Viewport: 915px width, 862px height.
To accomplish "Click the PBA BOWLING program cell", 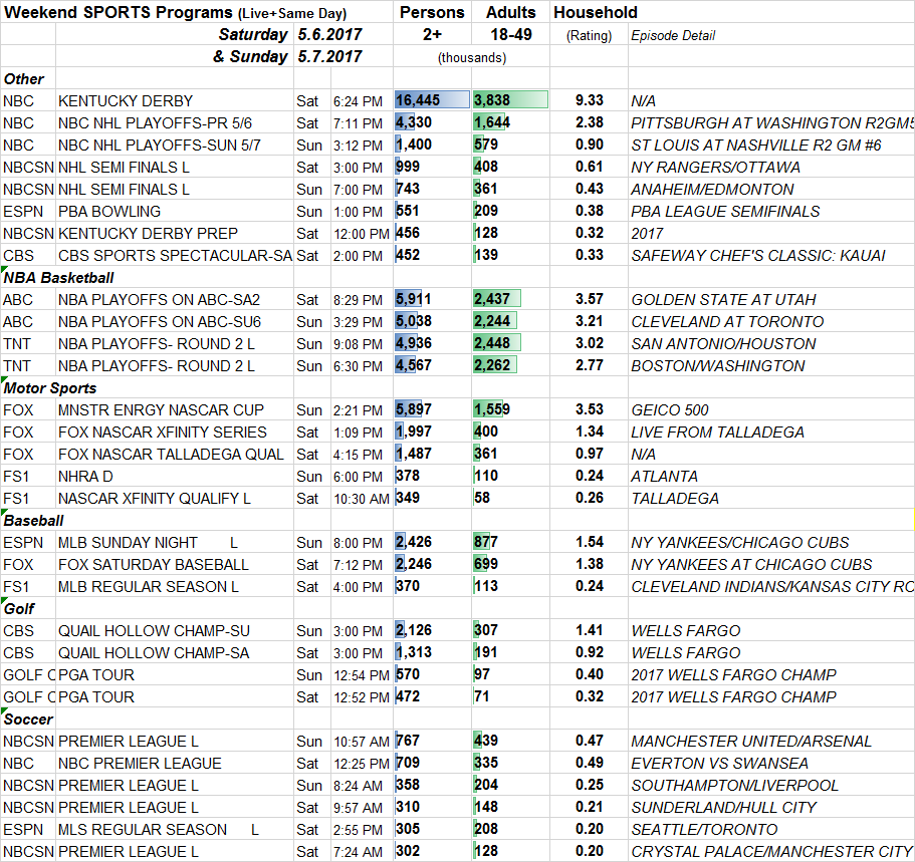I will coord(174,211).
